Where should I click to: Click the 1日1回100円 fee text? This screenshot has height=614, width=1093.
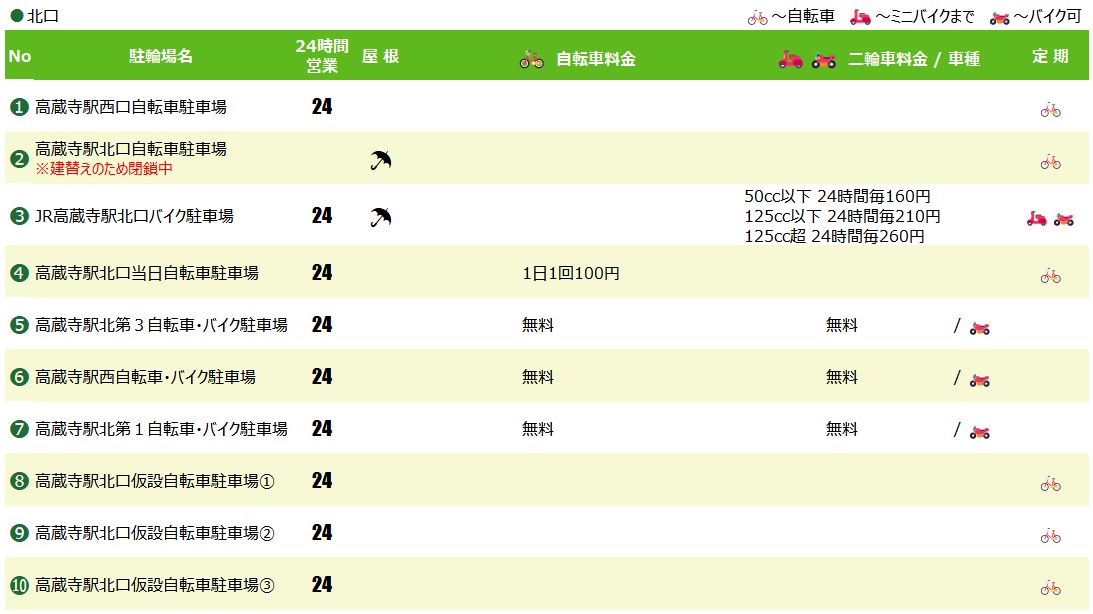(571, 273)
